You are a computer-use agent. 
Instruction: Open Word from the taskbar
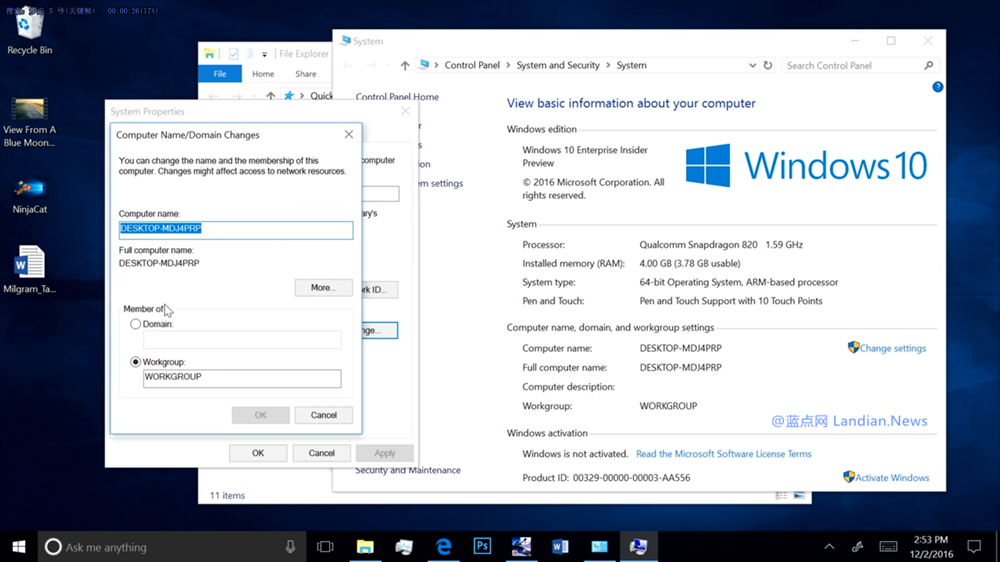click(x=560, y=547)
